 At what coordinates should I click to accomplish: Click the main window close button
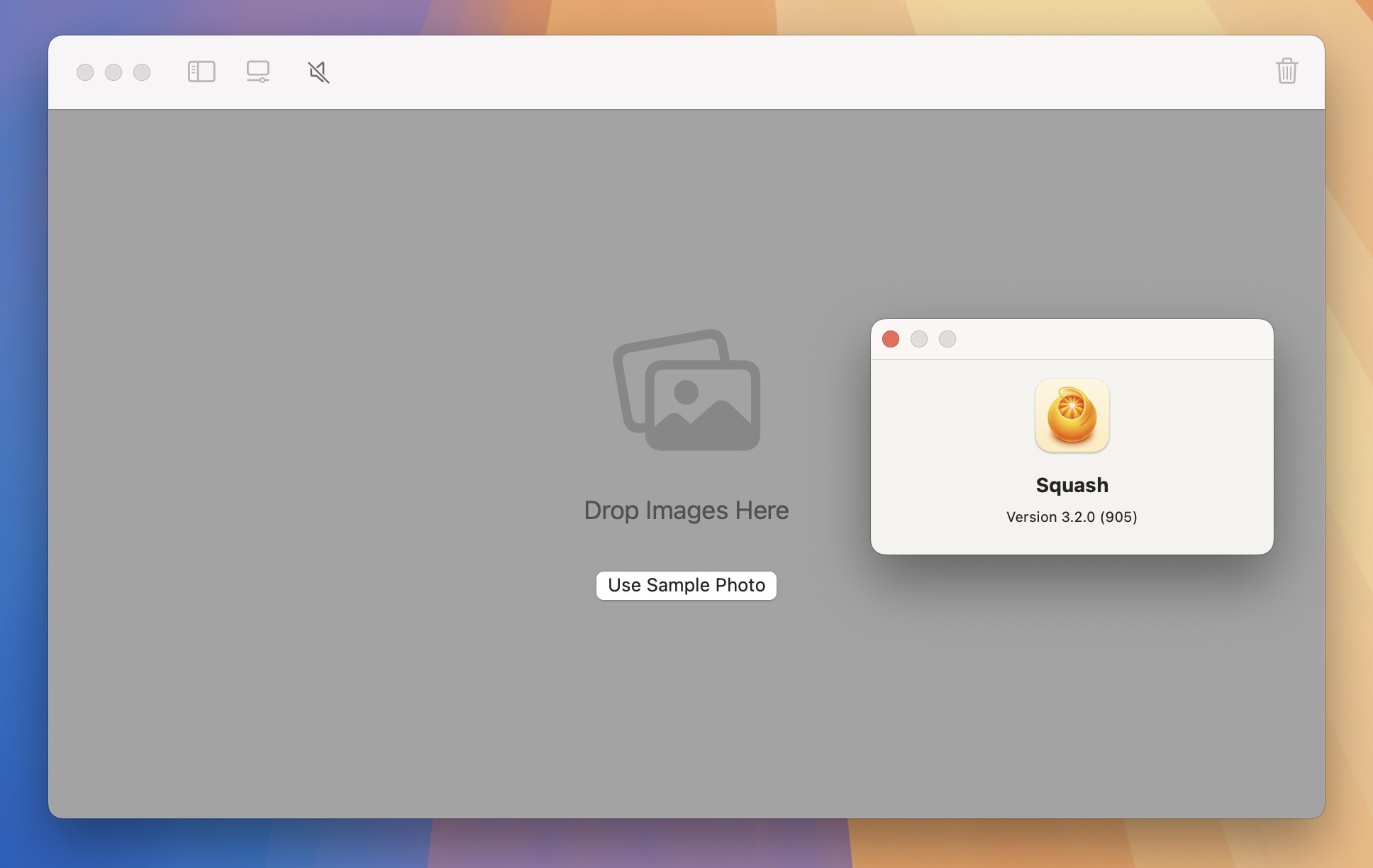(x=85, y=71)
